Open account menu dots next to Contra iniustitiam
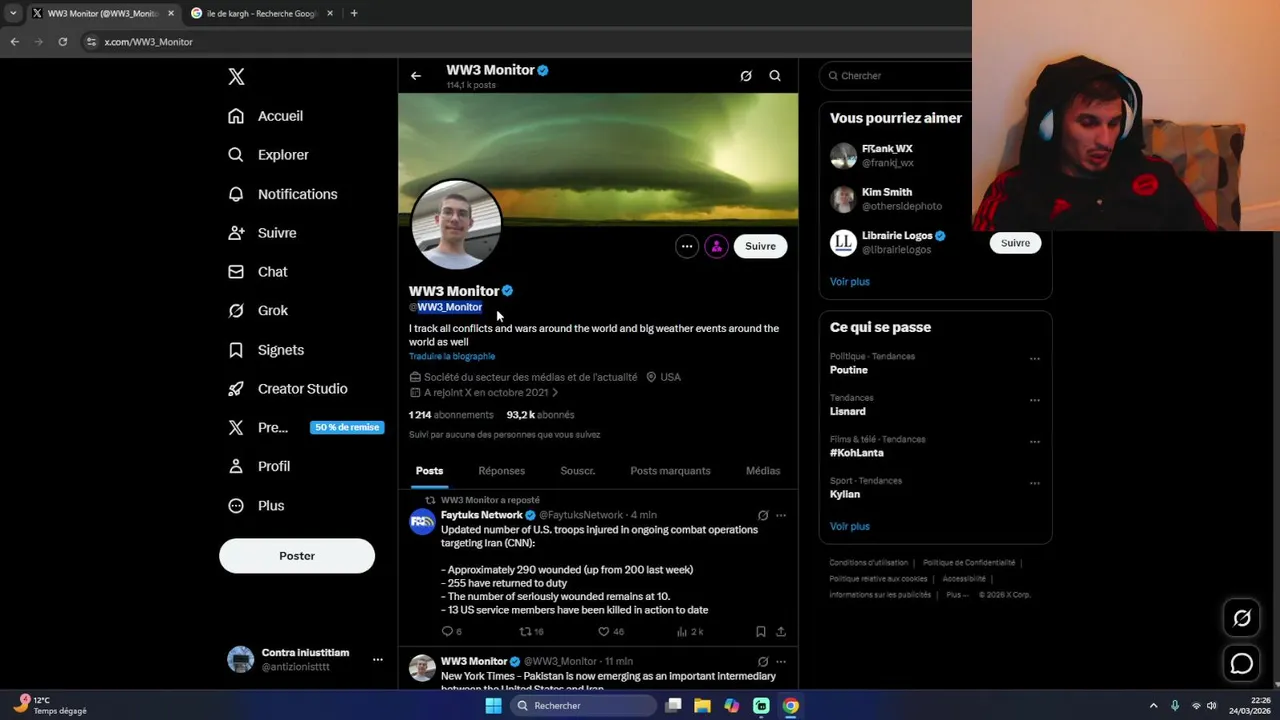 coord(378,660)
